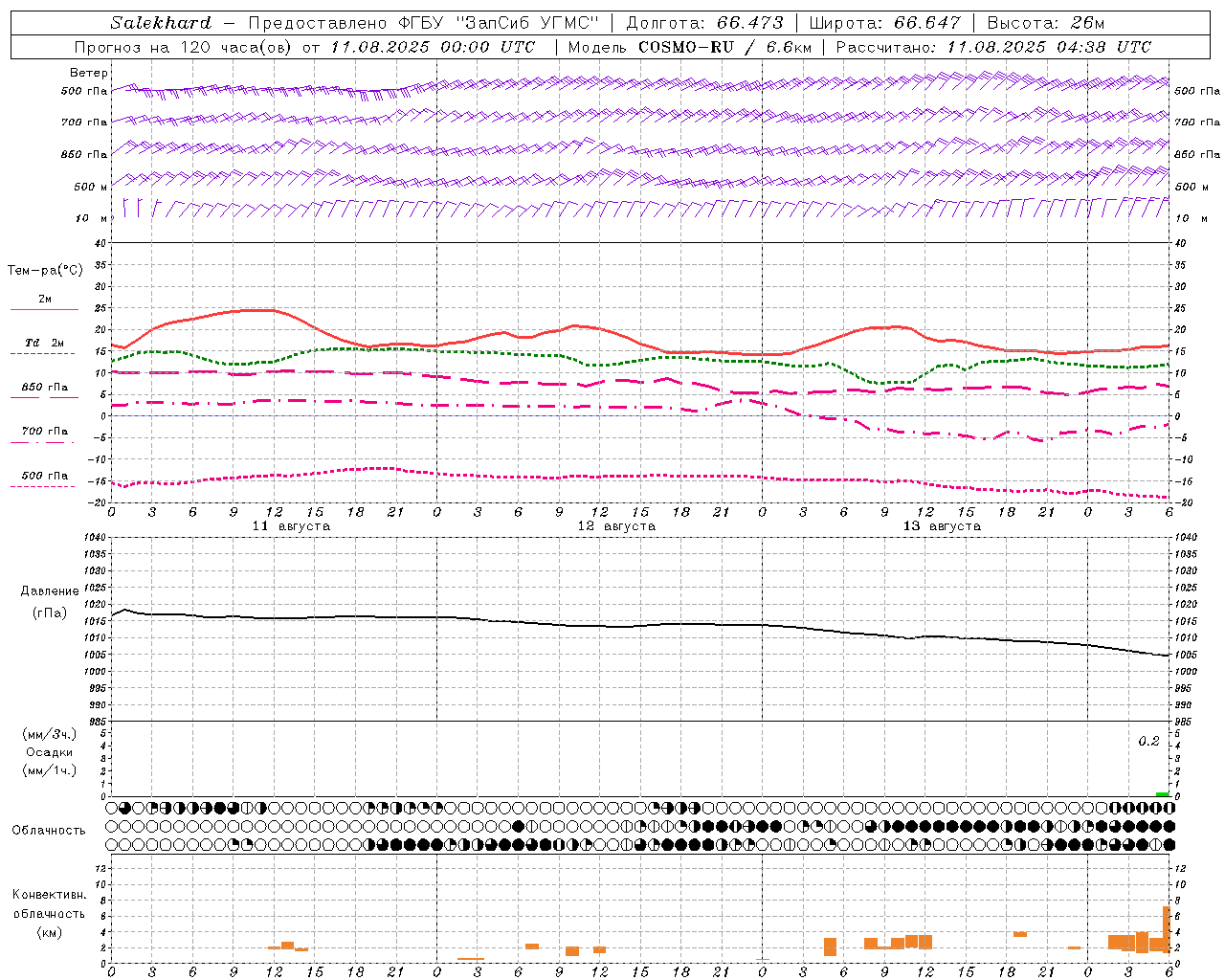Click the 700 гПа wind label on right side
This screenshot has height=980, width=1225.
(x=1197, y=122)
